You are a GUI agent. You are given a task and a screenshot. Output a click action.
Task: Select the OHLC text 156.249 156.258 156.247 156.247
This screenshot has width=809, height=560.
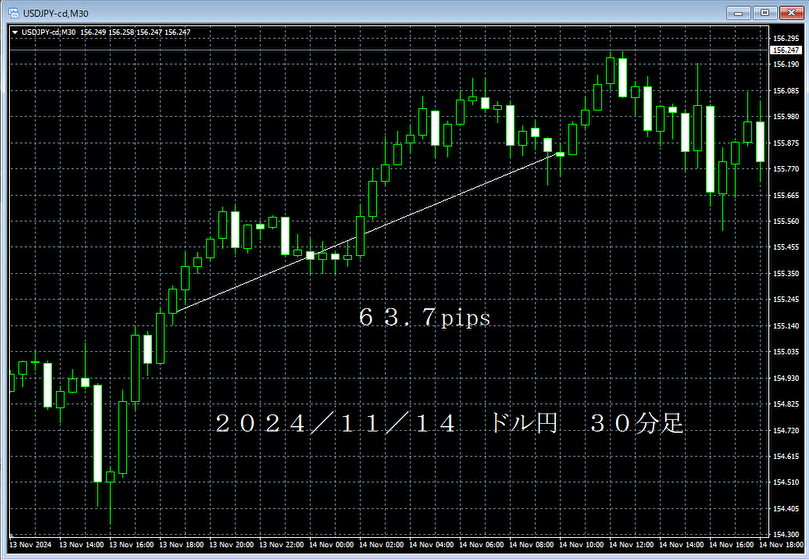coord(135,32)
